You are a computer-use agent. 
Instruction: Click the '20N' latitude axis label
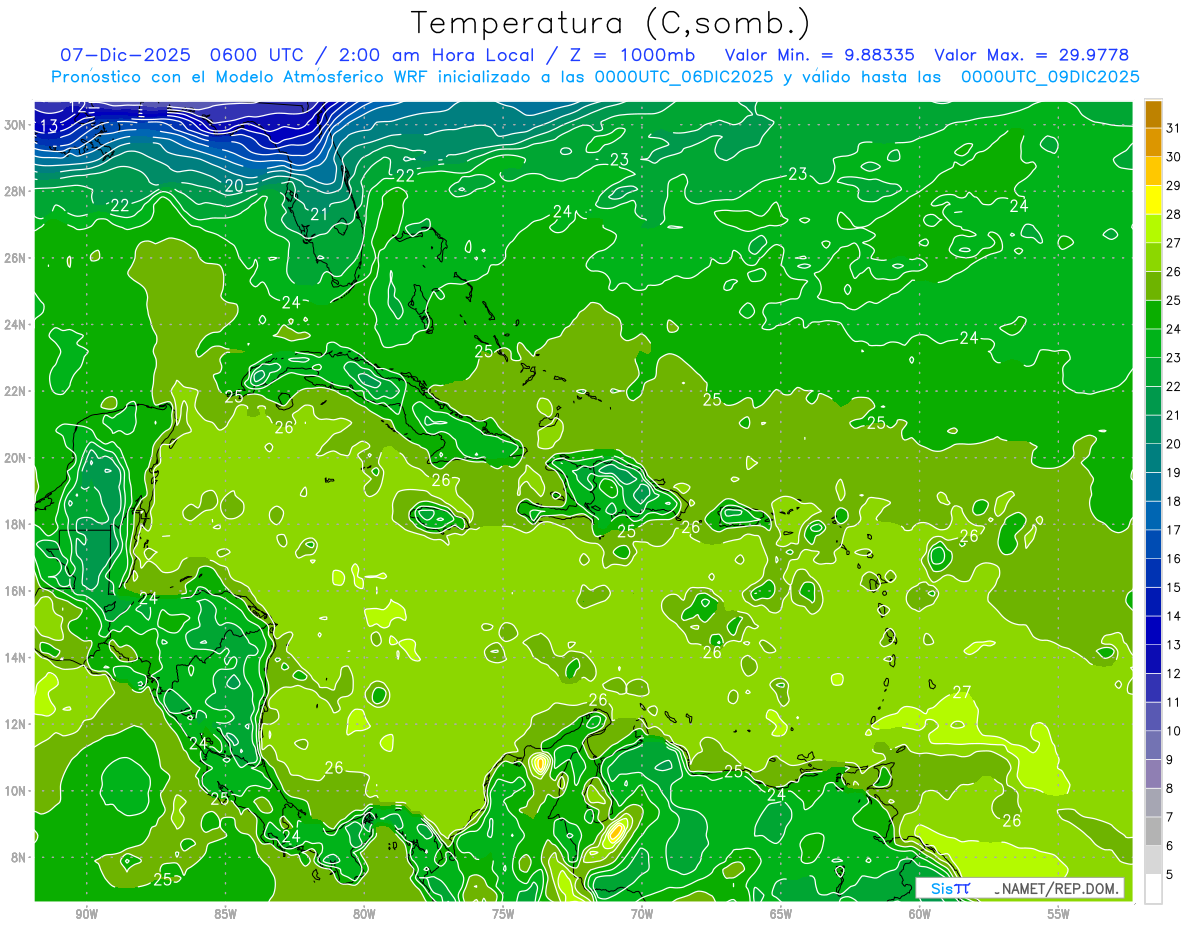click(15, 458)
